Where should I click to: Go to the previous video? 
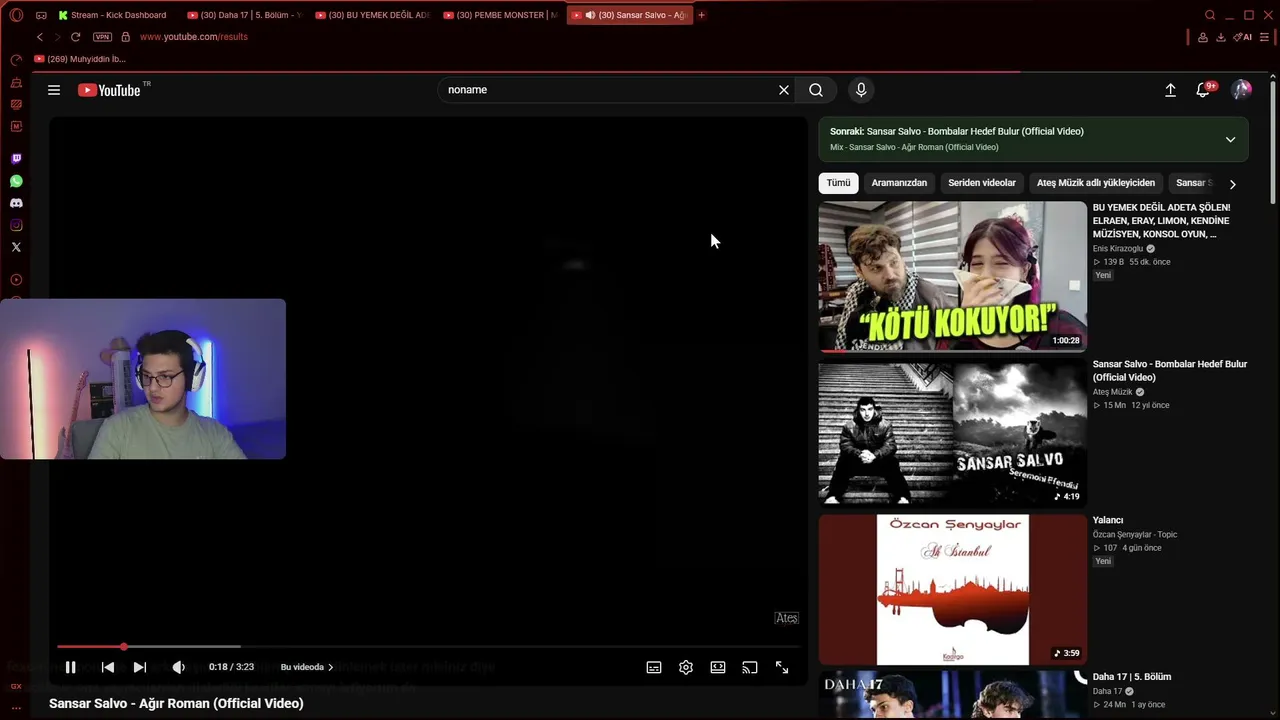(x=108, y=667)
